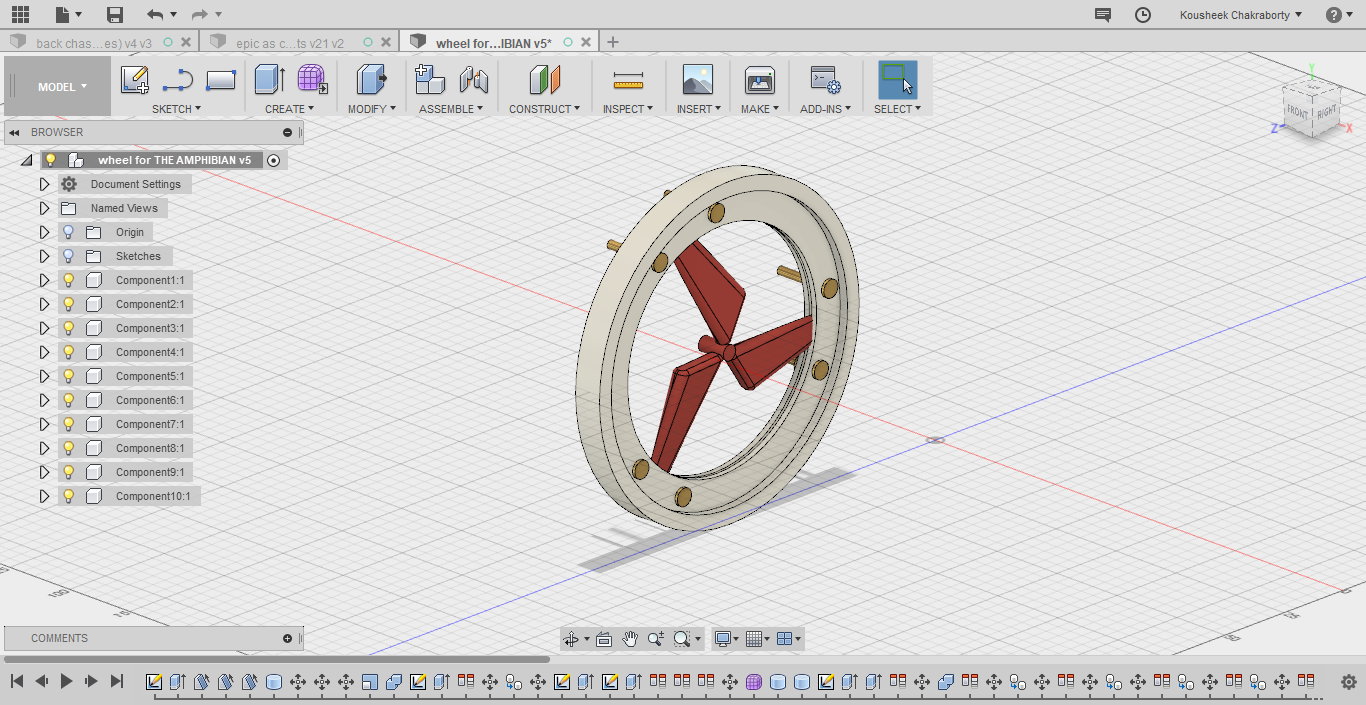The height and width of the screenshot is (705, 1366).
Task: Open the Look At tool
Action: (x=604, y=638)
